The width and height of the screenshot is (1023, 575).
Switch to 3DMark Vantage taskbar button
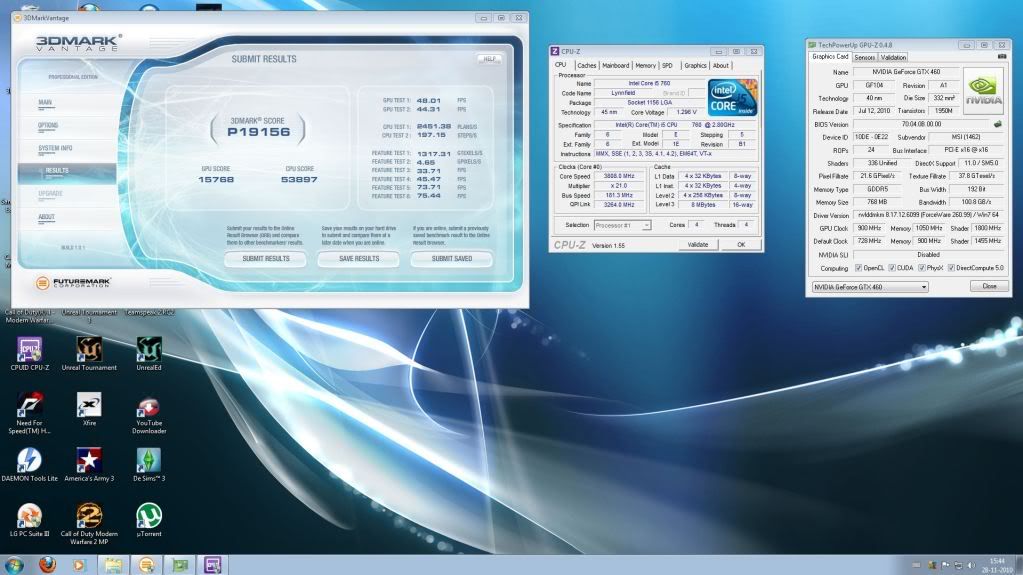[147, 565]
